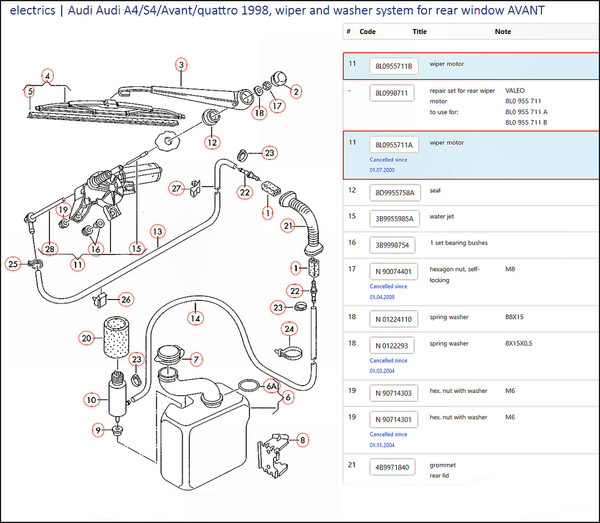
Task: Click callout 7 for the tank cap
Action: (196, 359)
